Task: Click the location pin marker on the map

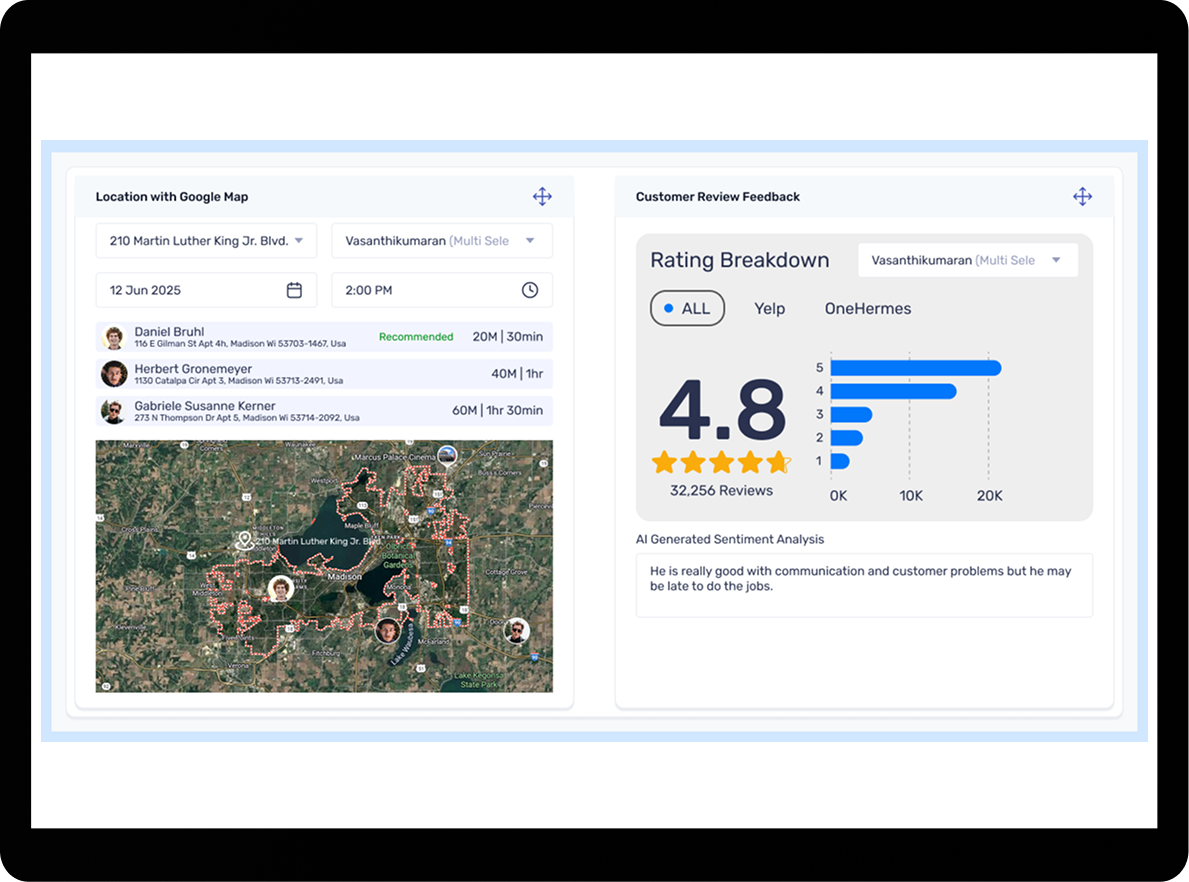Action: tap(243, 541)
